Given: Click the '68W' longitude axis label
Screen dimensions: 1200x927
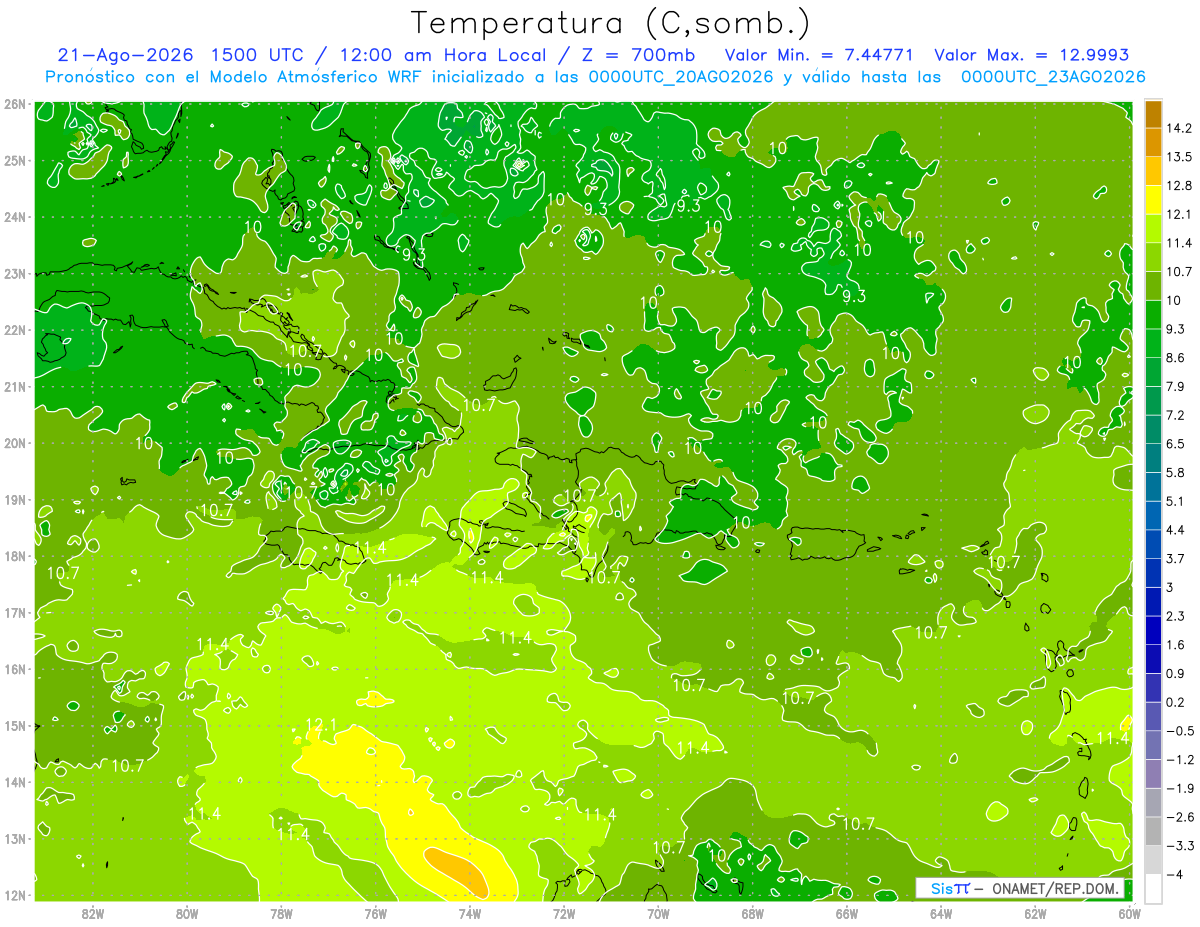Looking at the screenshot, I should (753, 913).
